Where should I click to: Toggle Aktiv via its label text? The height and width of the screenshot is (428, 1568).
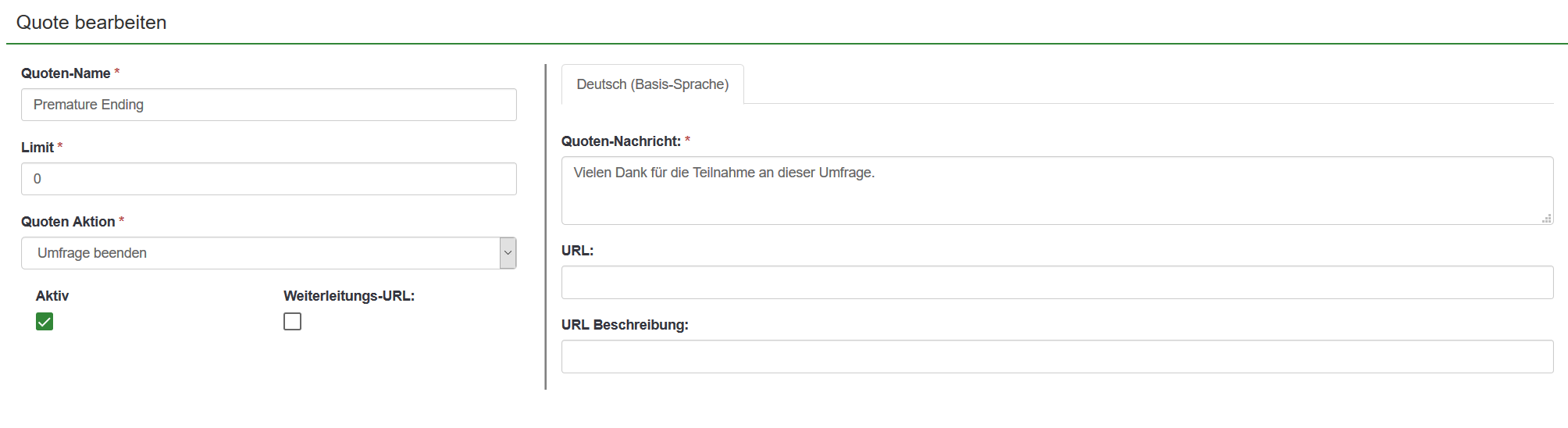click(52, 296)
